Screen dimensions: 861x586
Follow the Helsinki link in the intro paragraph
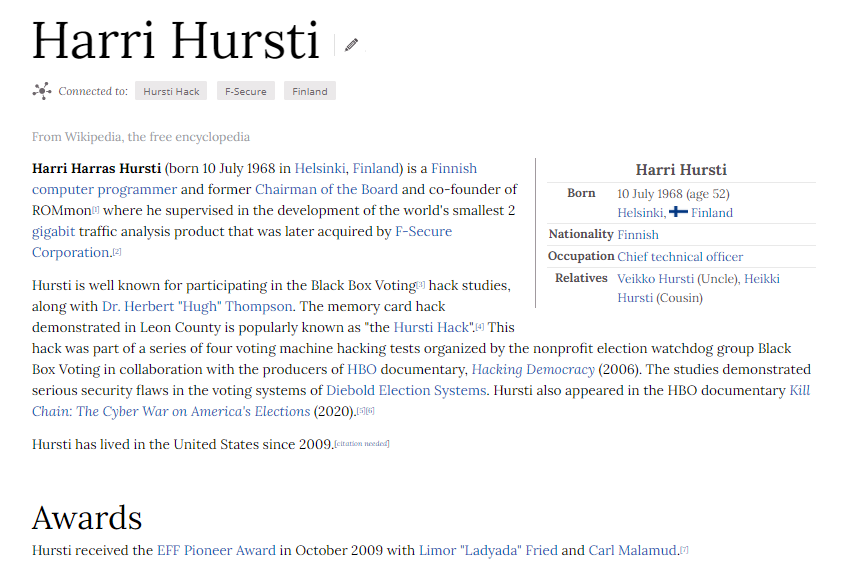point(320,168)
